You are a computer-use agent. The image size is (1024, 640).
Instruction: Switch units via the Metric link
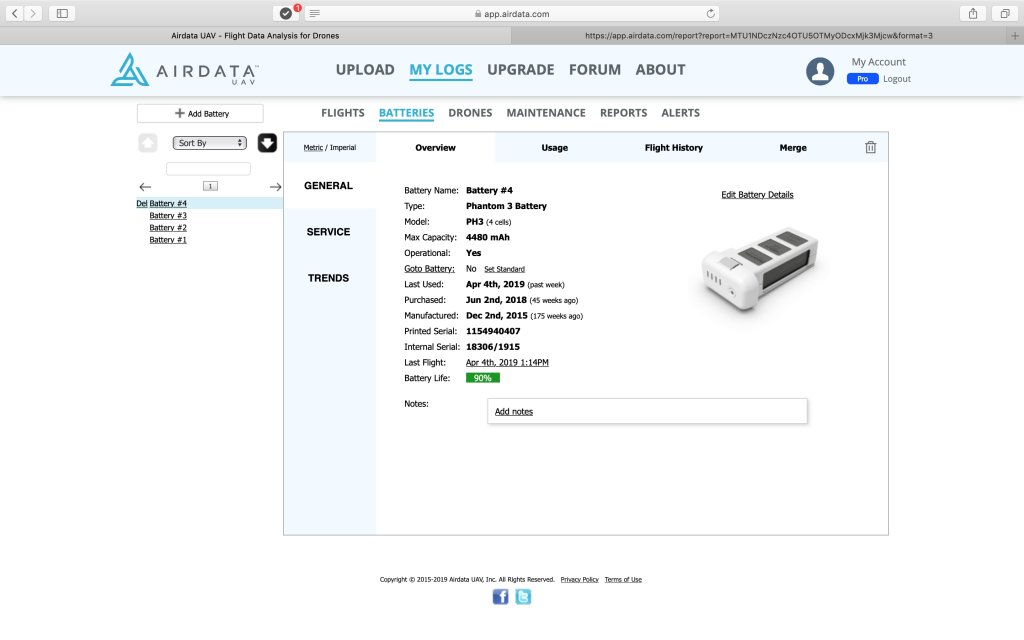(x=313, y=148)
